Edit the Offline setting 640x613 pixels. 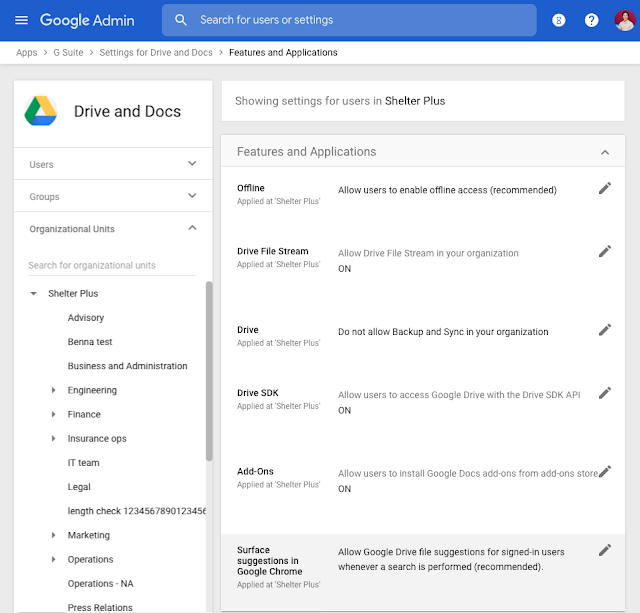604,188
